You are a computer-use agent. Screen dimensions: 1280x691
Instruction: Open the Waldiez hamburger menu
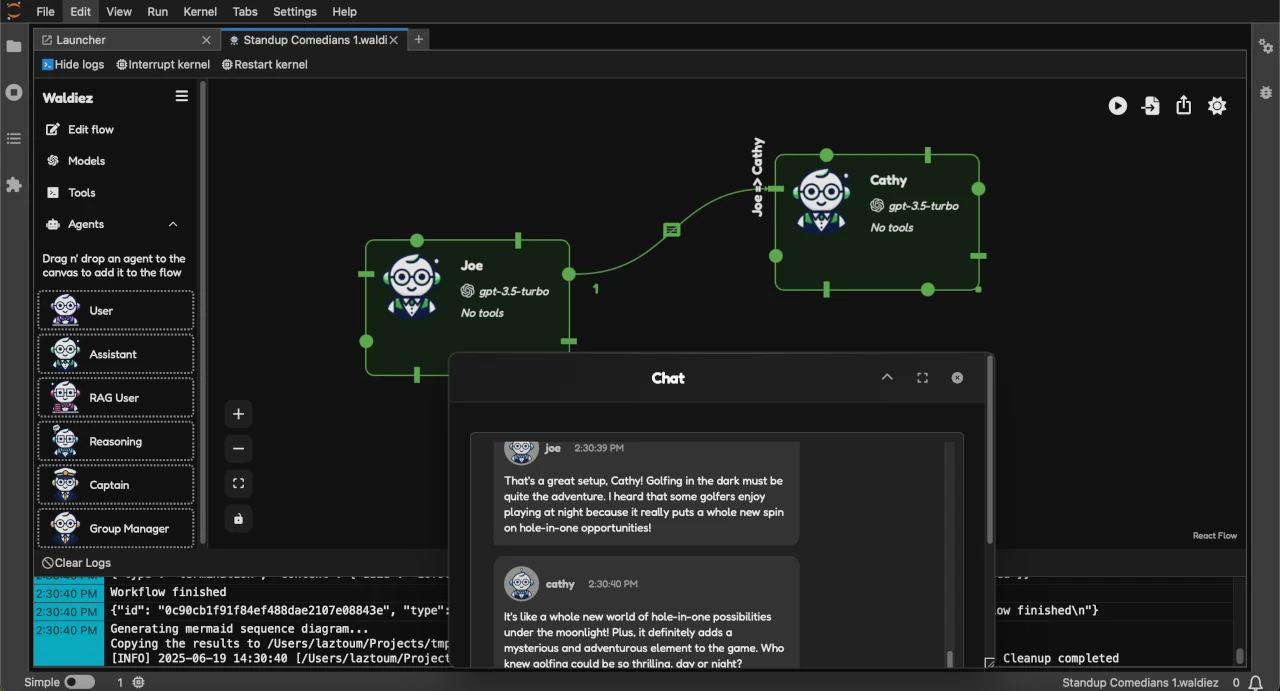(x=181, y=96)
